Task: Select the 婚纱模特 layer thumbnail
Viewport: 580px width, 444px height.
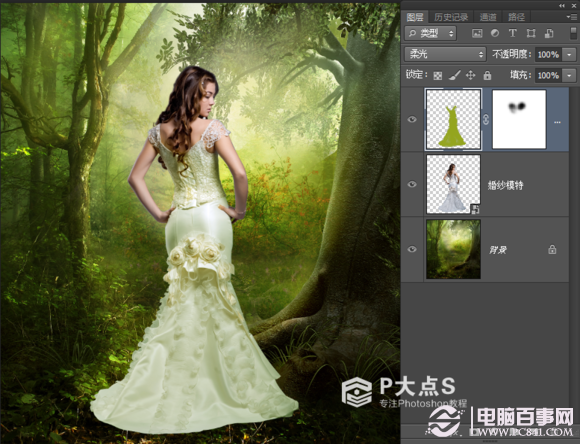Action: pos(453,184)
